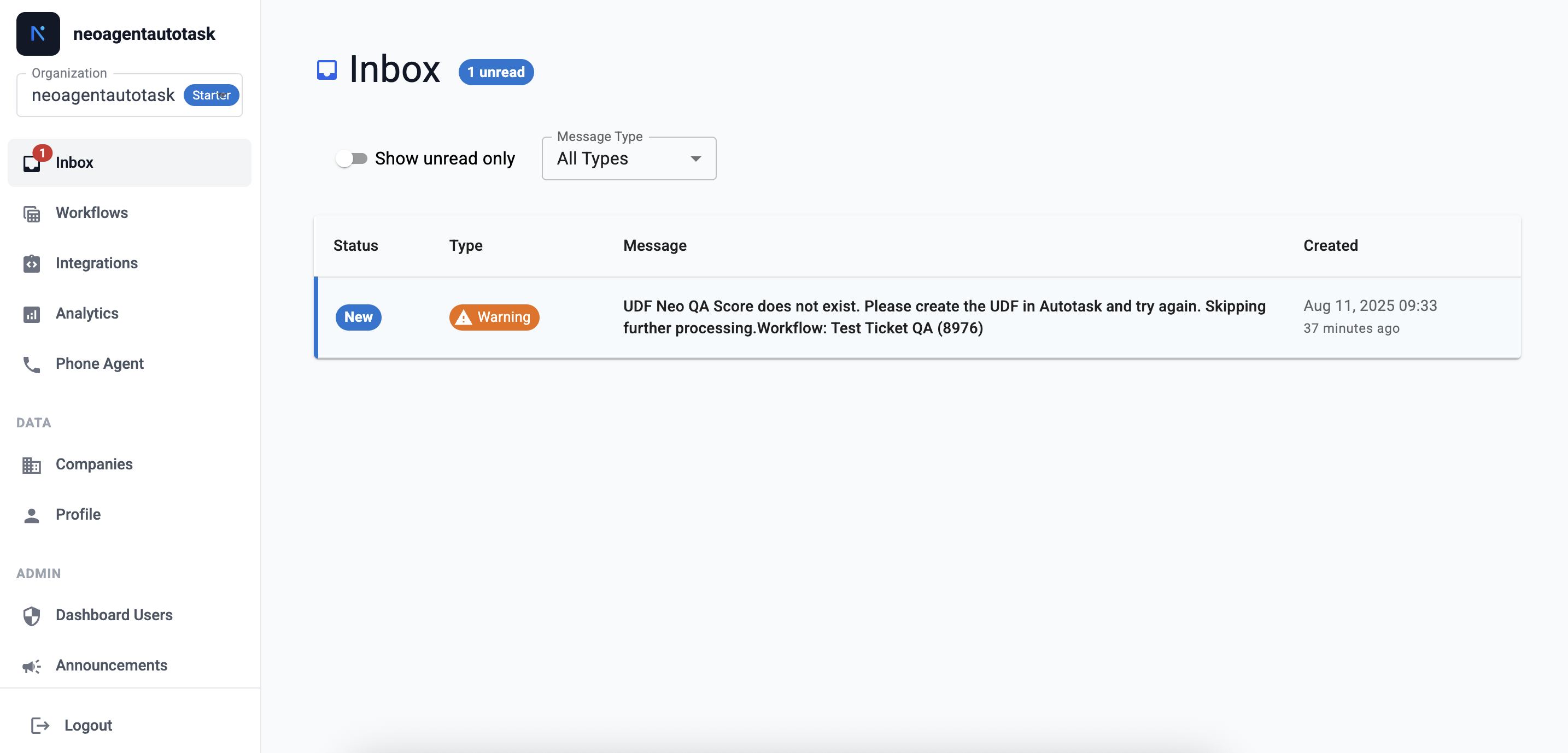
Task: Open the UDF Neo QA Score message
Action: pyautogui.click(x=944, y=317)
